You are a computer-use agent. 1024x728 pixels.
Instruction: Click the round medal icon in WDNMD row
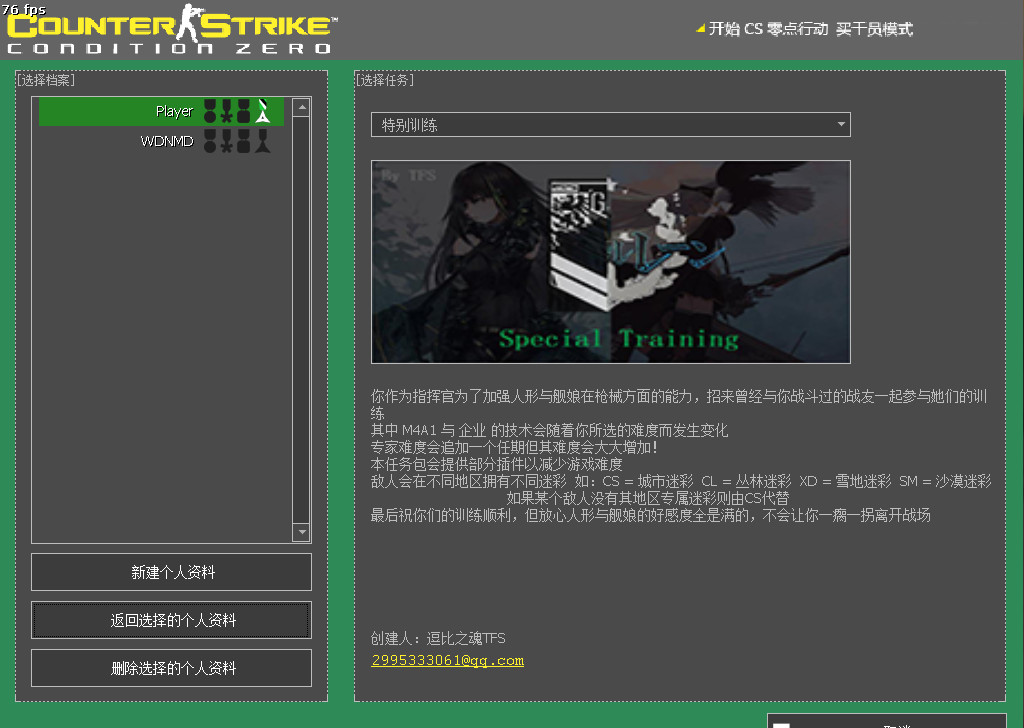point(210,140)
